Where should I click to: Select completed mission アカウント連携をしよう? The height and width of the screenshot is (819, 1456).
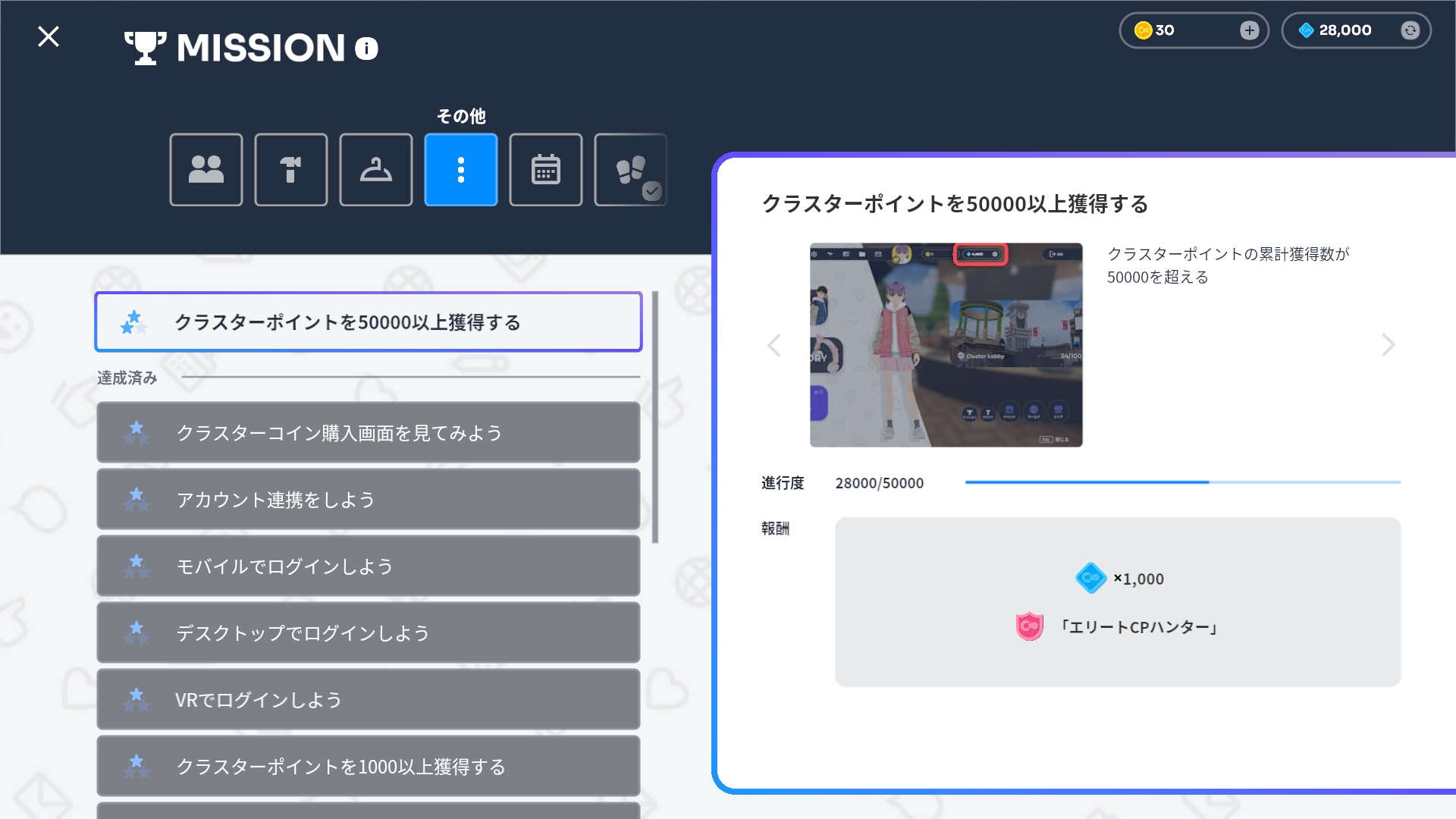coord(369,499)
